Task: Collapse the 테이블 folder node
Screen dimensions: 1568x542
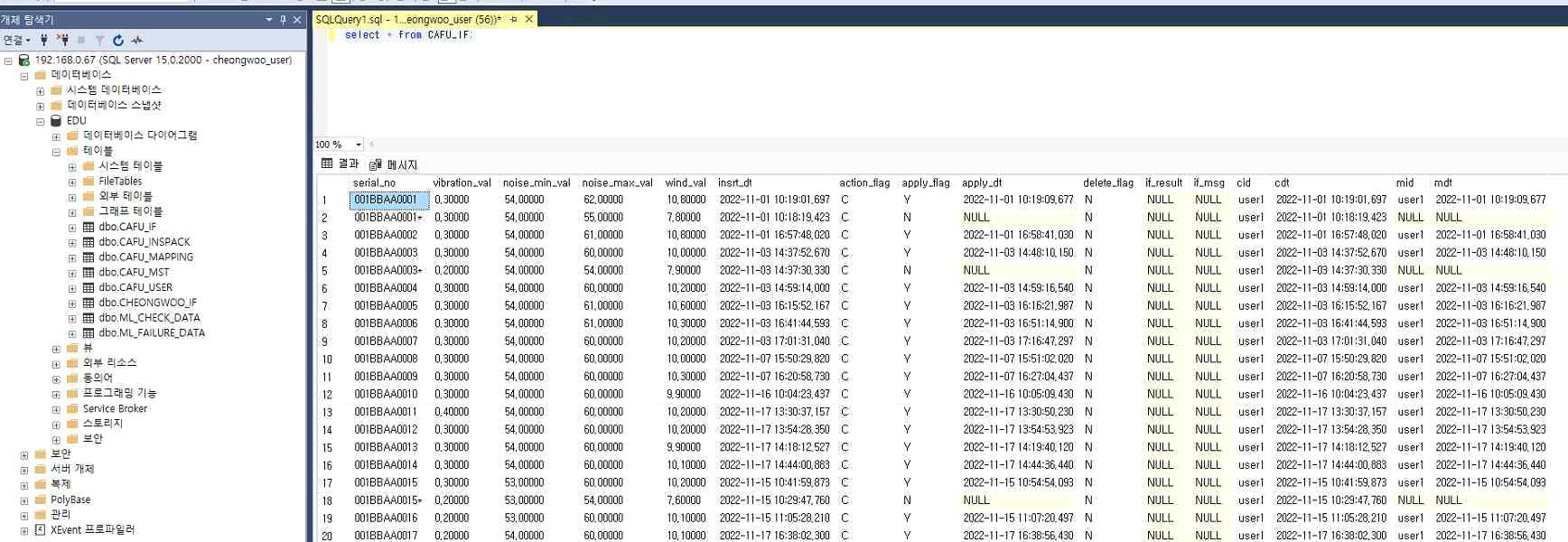Action: point(56,151)
